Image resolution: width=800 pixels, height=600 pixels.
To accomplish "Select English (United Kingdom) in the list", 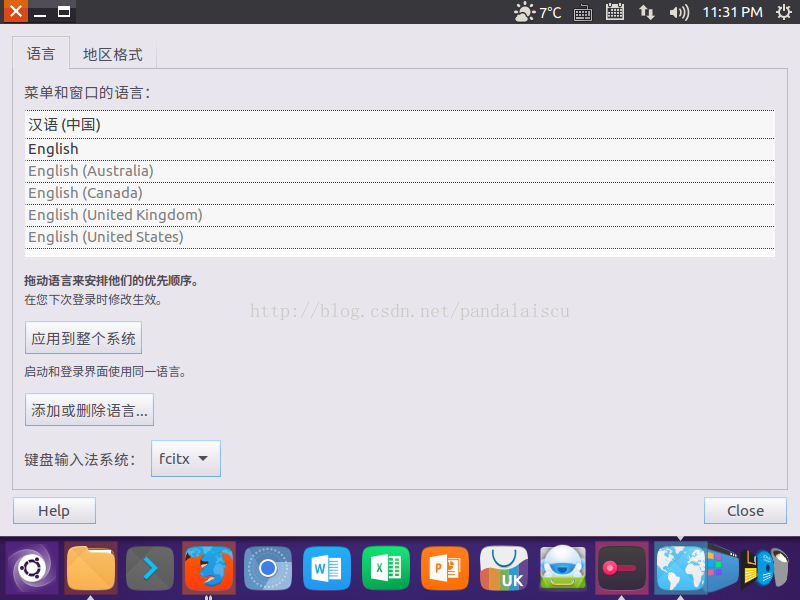I will click(399, 215).
